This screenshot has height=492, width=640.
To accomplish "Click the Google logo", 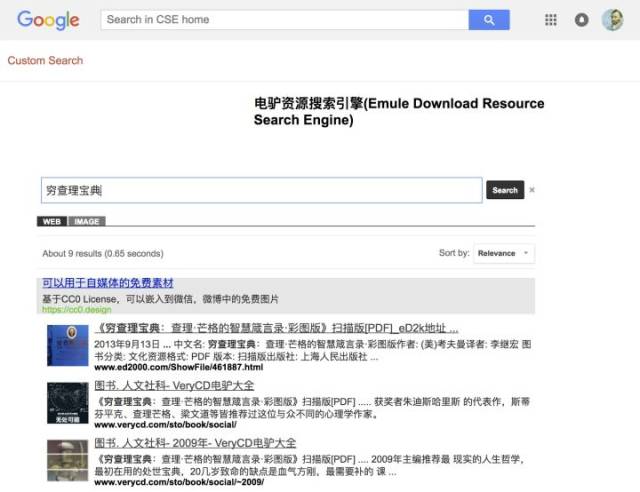I will coord(48,20).
